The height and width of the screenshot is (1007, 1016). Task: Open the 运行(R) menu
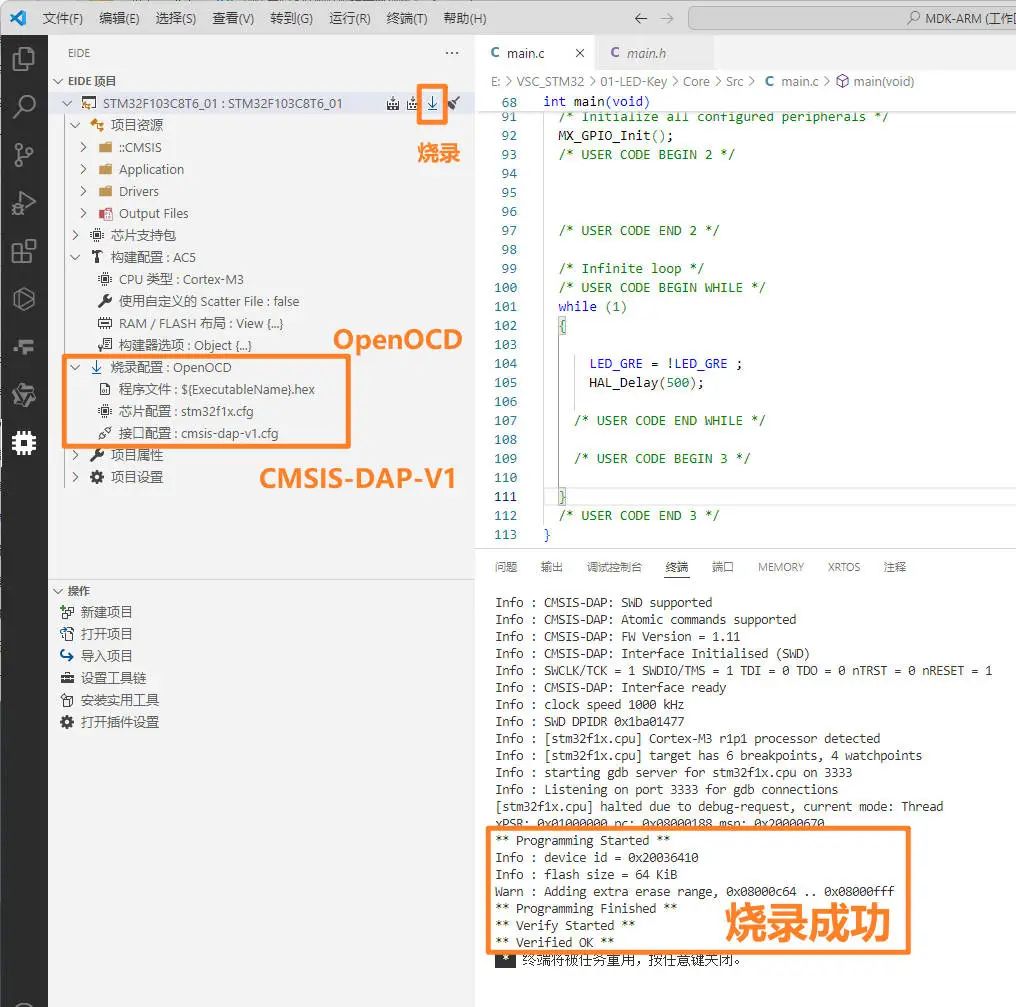pos(349,18)
